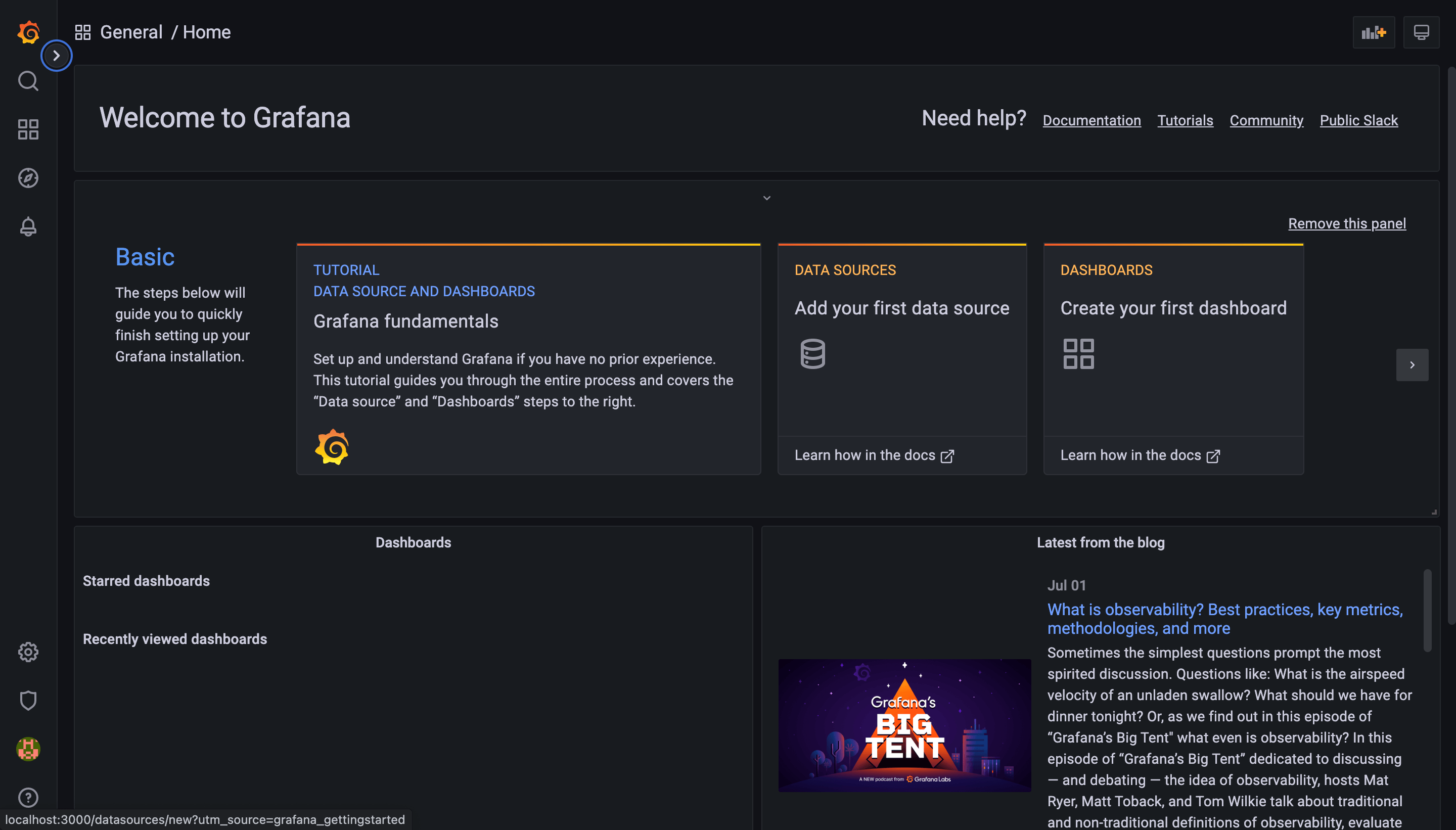Cycle view mode with monitor icon
The image size is (1456, 830).
1421,32
